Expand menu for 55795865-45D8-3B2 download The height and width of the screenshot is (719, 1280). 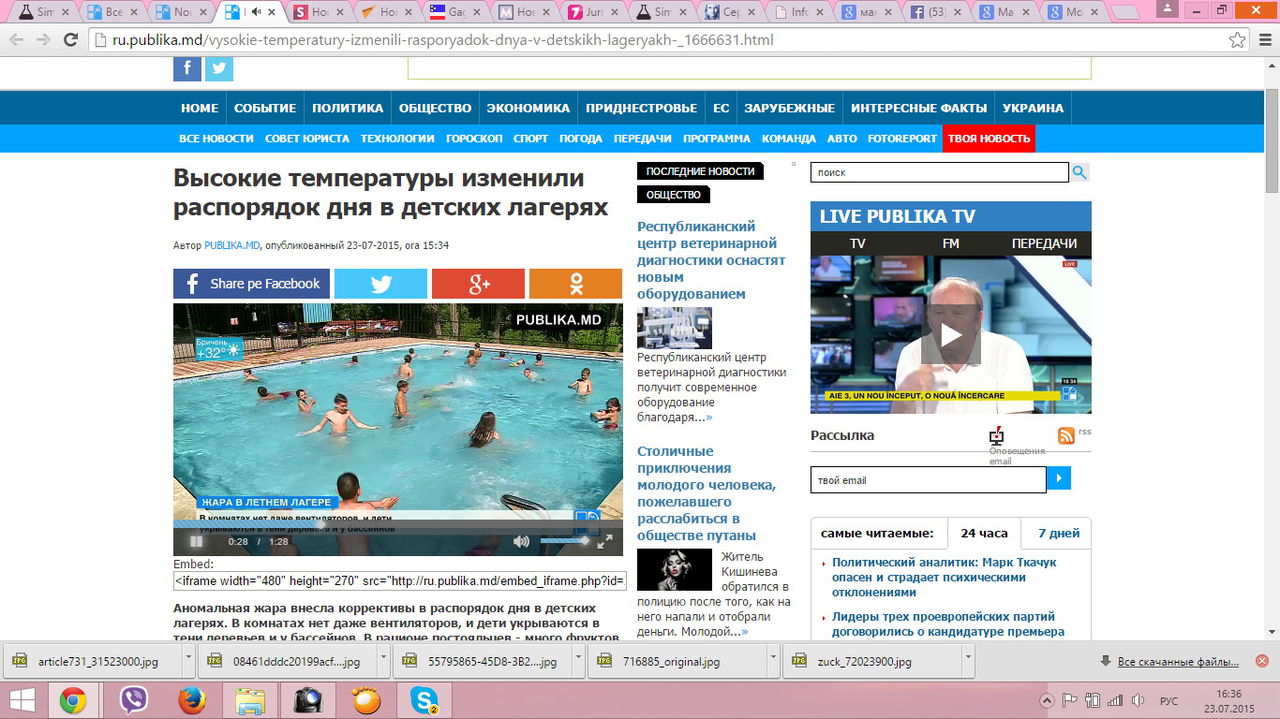pos(578,661)
